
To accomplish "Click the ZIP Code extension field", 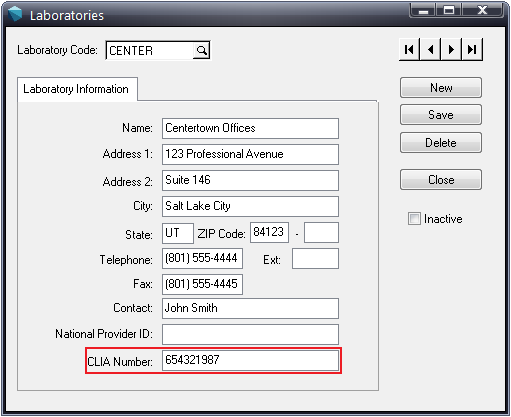I will pyautogui.click(x=321, y=233).
